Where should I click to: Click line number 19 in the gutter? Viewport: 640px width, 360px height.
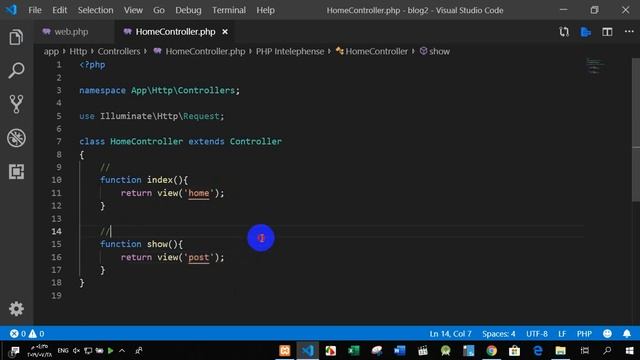56,296
